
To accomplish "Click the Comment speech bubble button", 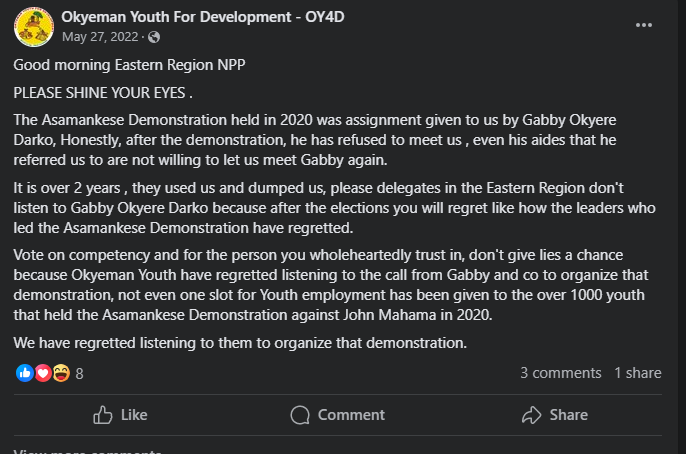I will click(x=338, y=415).
